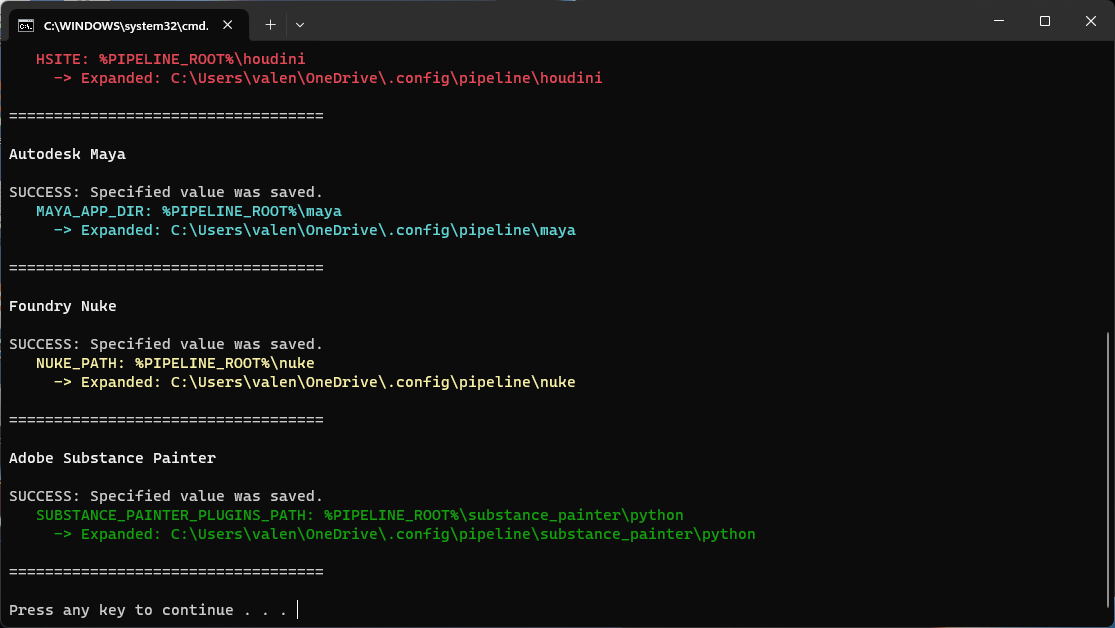Click the yellow NUKE_PATH variable line
Viewport: 1115px width, 628px height.
pyautogui.click(x=175, y=363)
